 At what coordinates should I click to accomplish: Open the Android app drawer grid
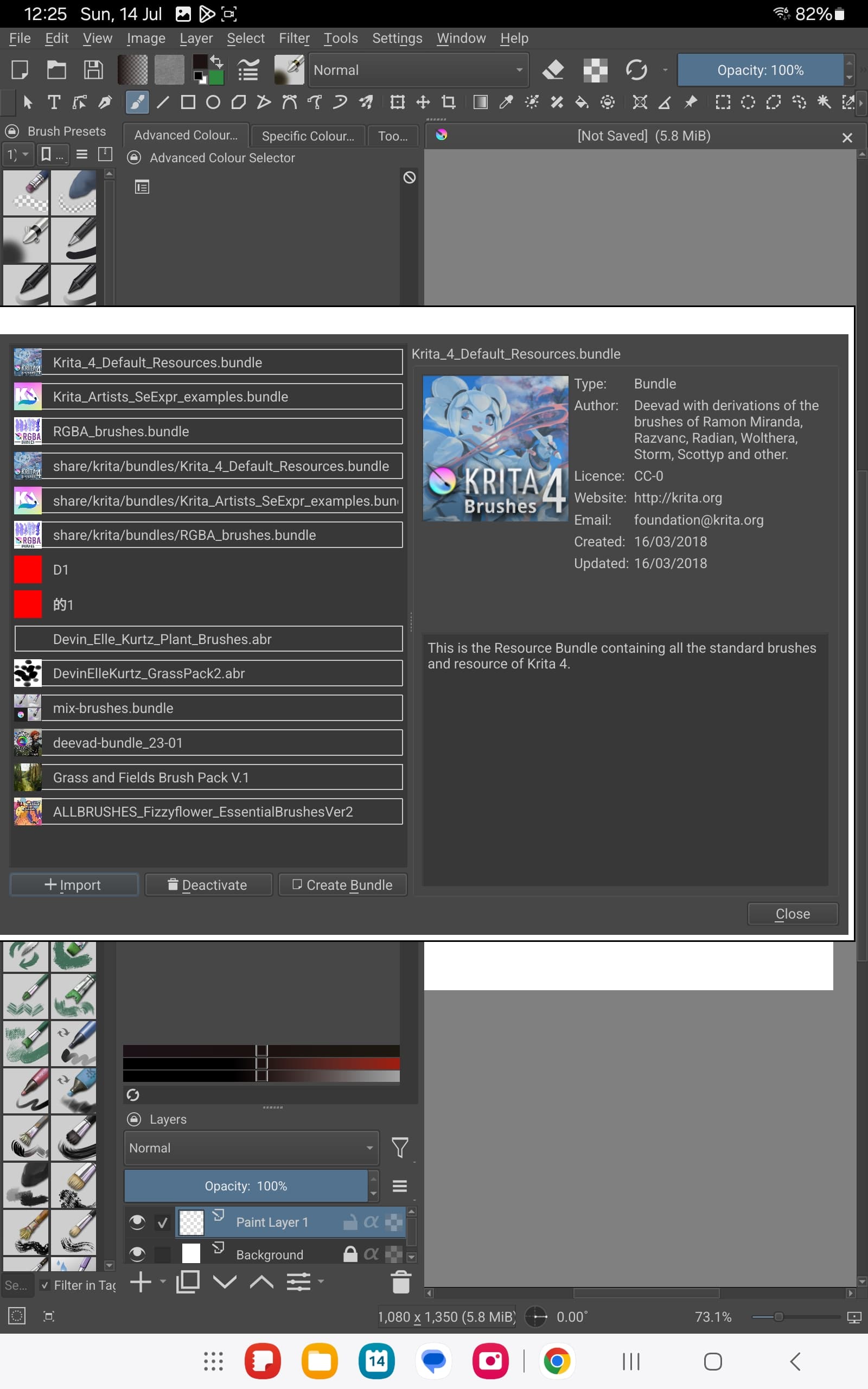coord(214,1361)
